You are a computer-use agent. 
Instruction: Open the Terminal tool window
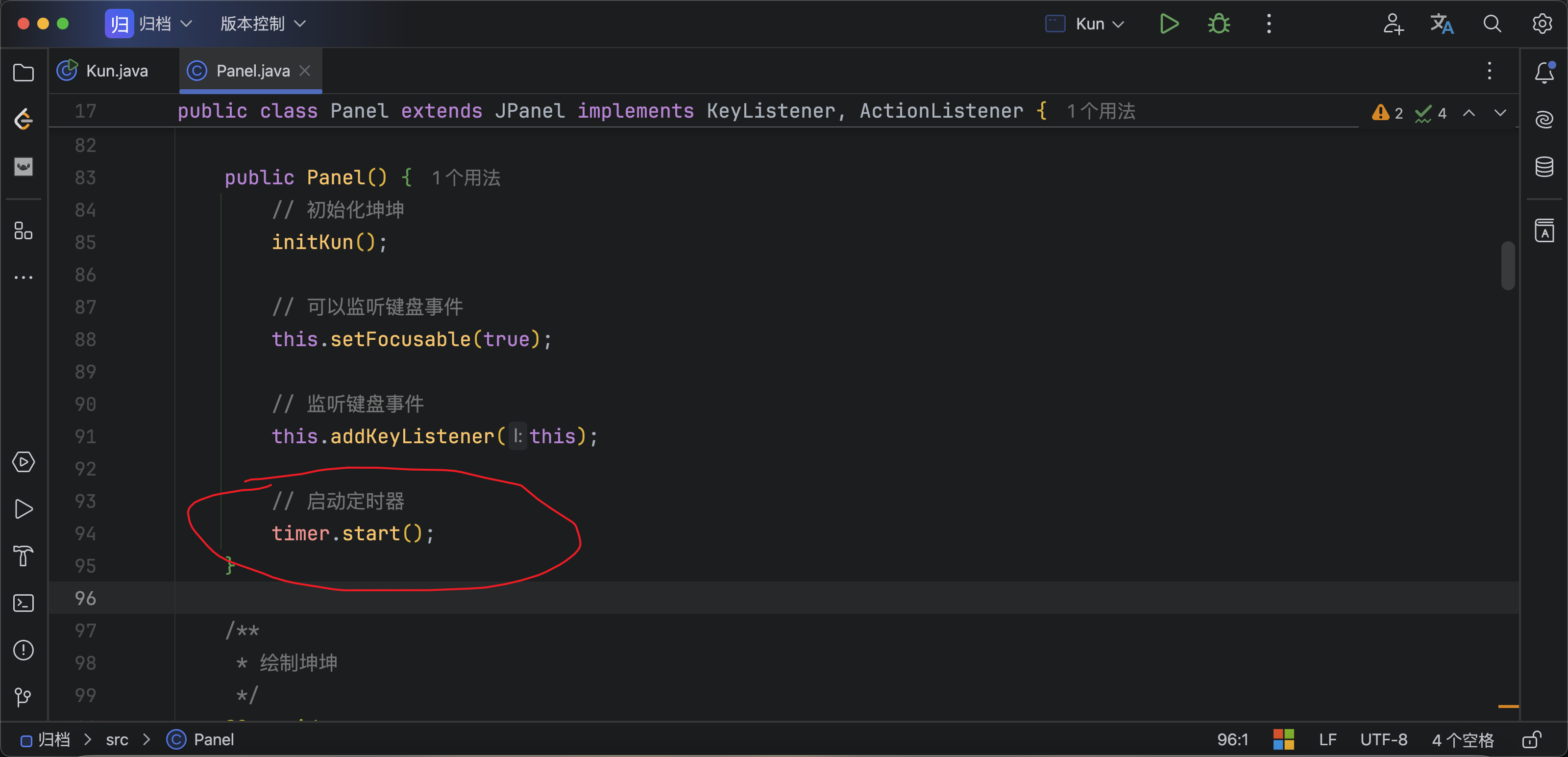(23, 603)
